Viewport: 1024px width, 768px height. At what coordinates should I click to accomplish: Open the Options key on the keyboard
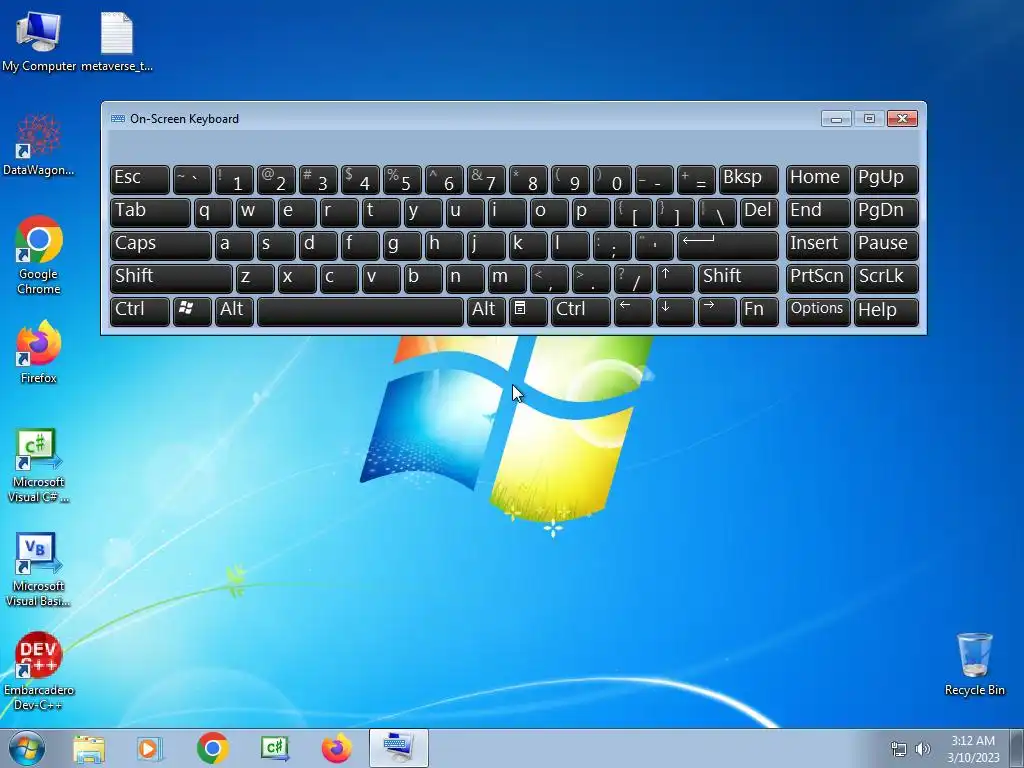[x=818, y=311]
